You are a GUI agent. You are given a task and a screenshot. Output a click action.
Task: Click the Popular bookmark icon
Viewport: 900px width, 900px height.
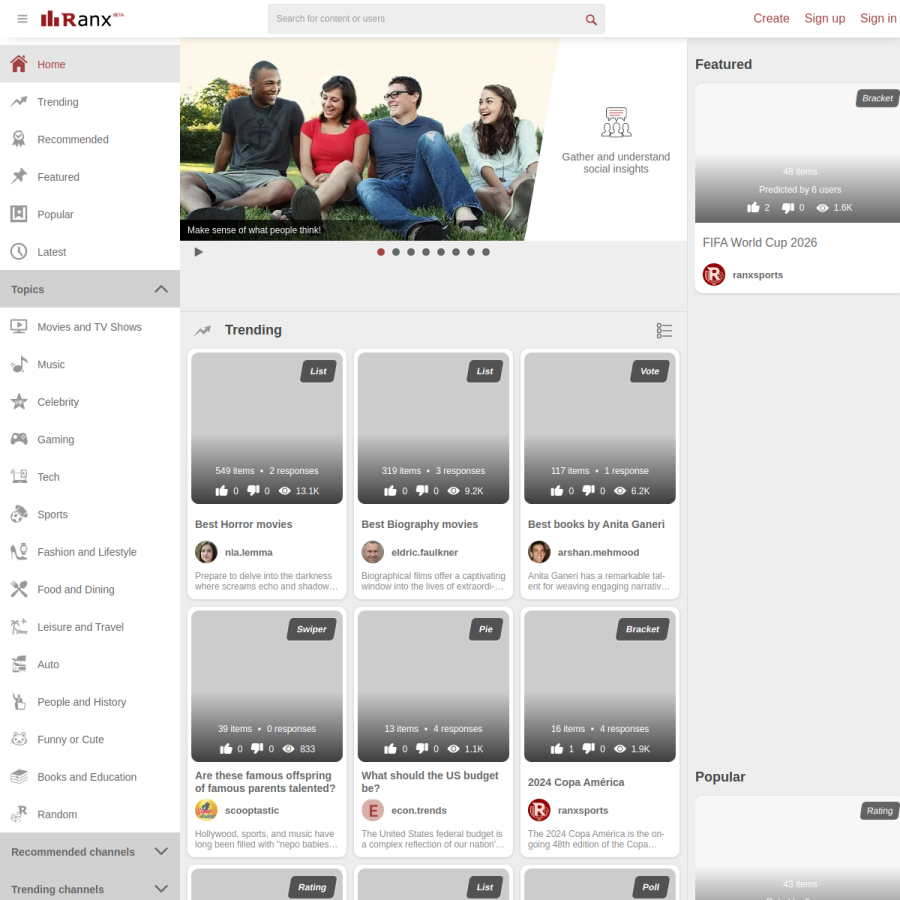tap(19, 214)
